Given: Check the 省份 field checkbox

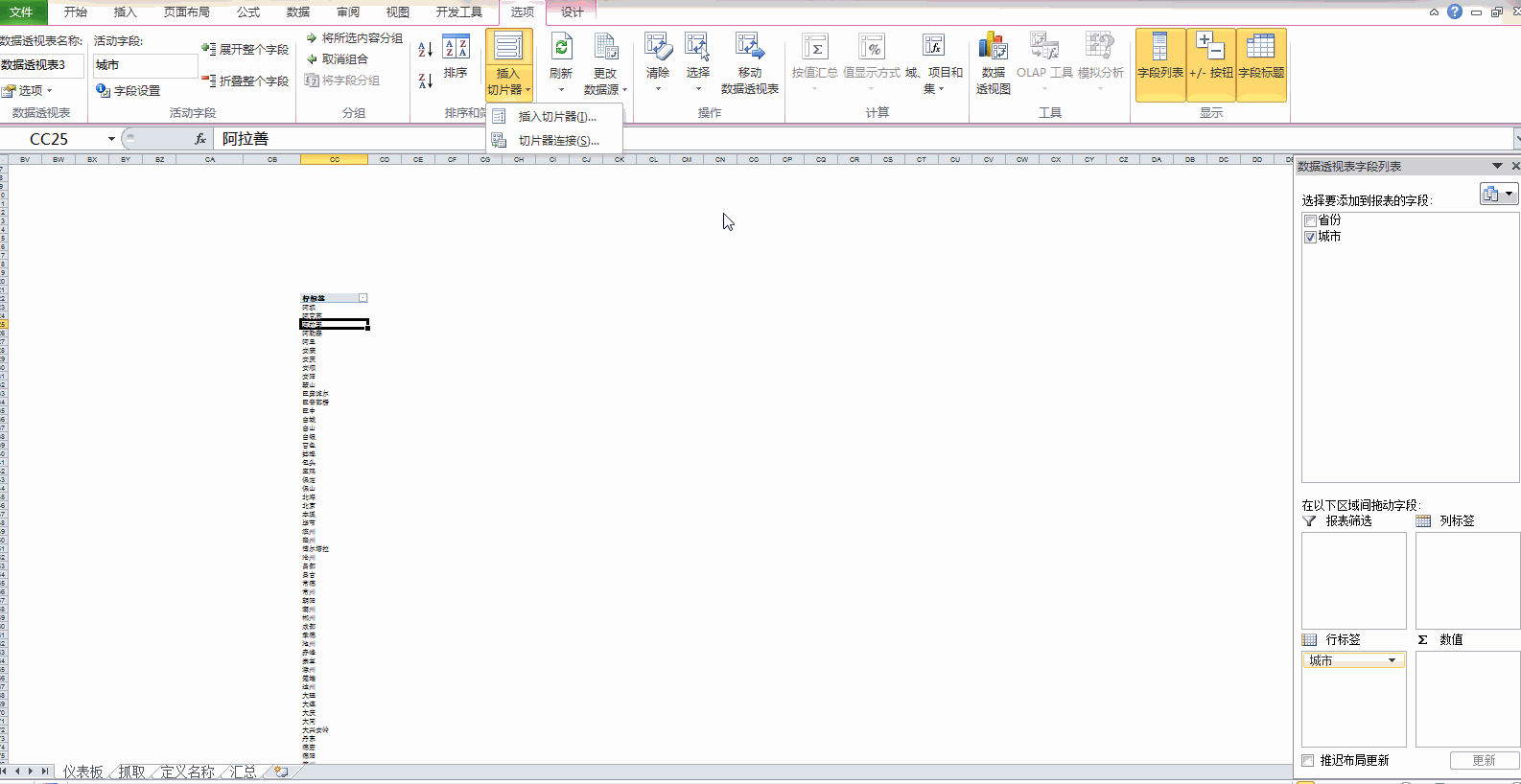Looking at the screenshot, I should 1310,220.
